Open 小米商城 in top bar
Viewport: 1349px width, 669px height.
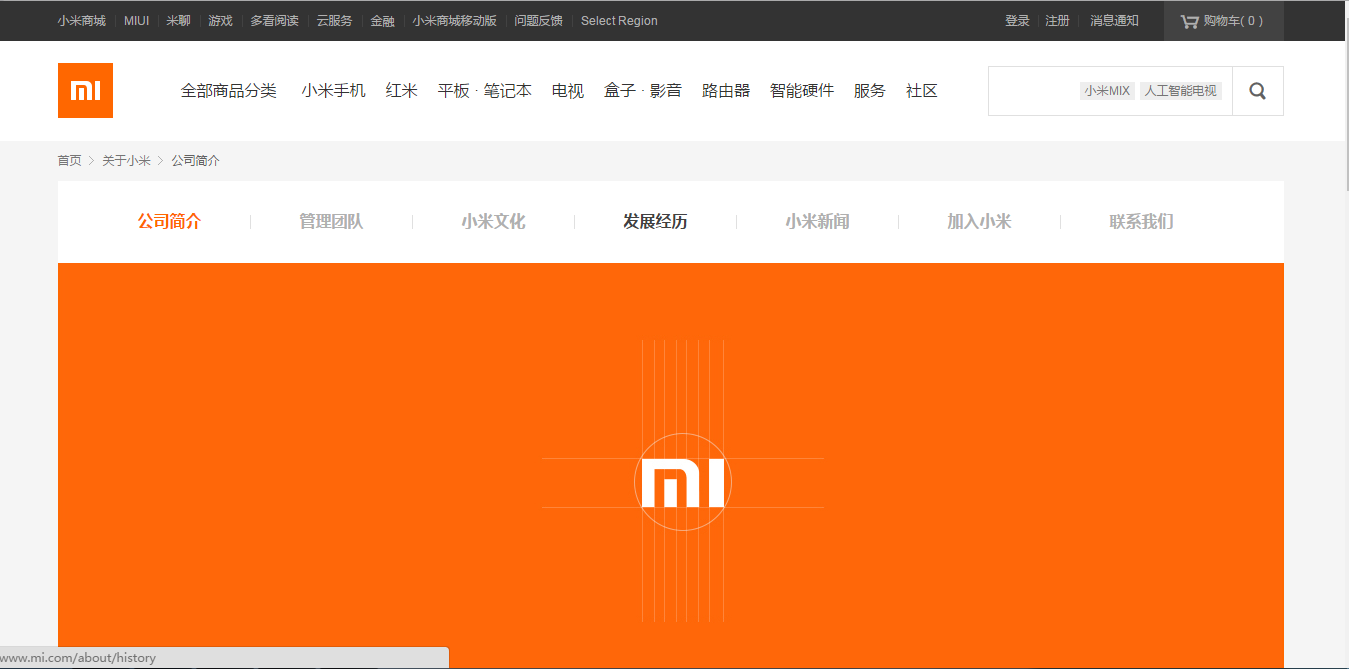click(81, 21)
